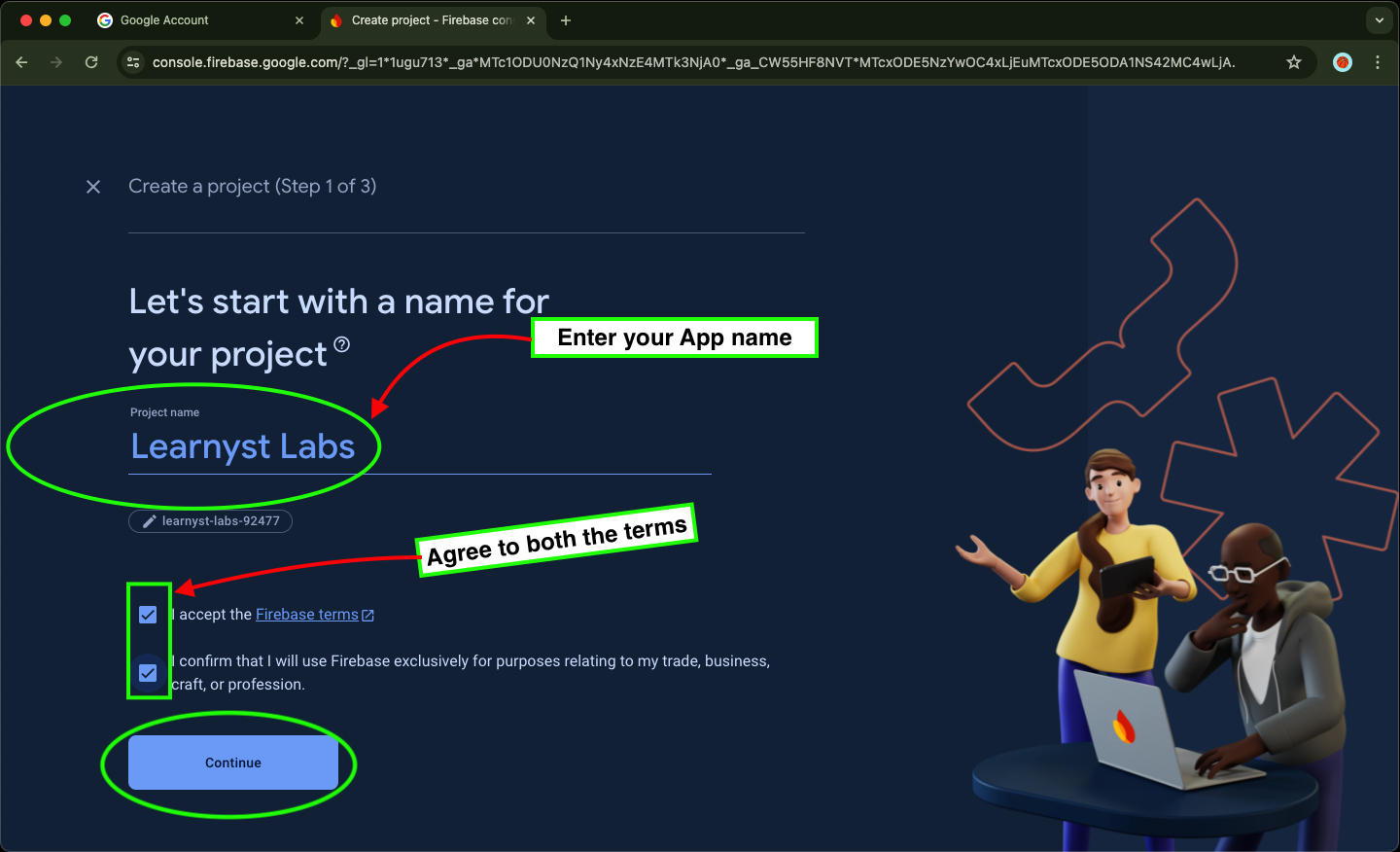Image resolution: width=1400 pixels, height=852 pixels.
Task: Uncheck the accept Firebase terms checkbox
Action: pyautogui.click(x=148, y=614)
